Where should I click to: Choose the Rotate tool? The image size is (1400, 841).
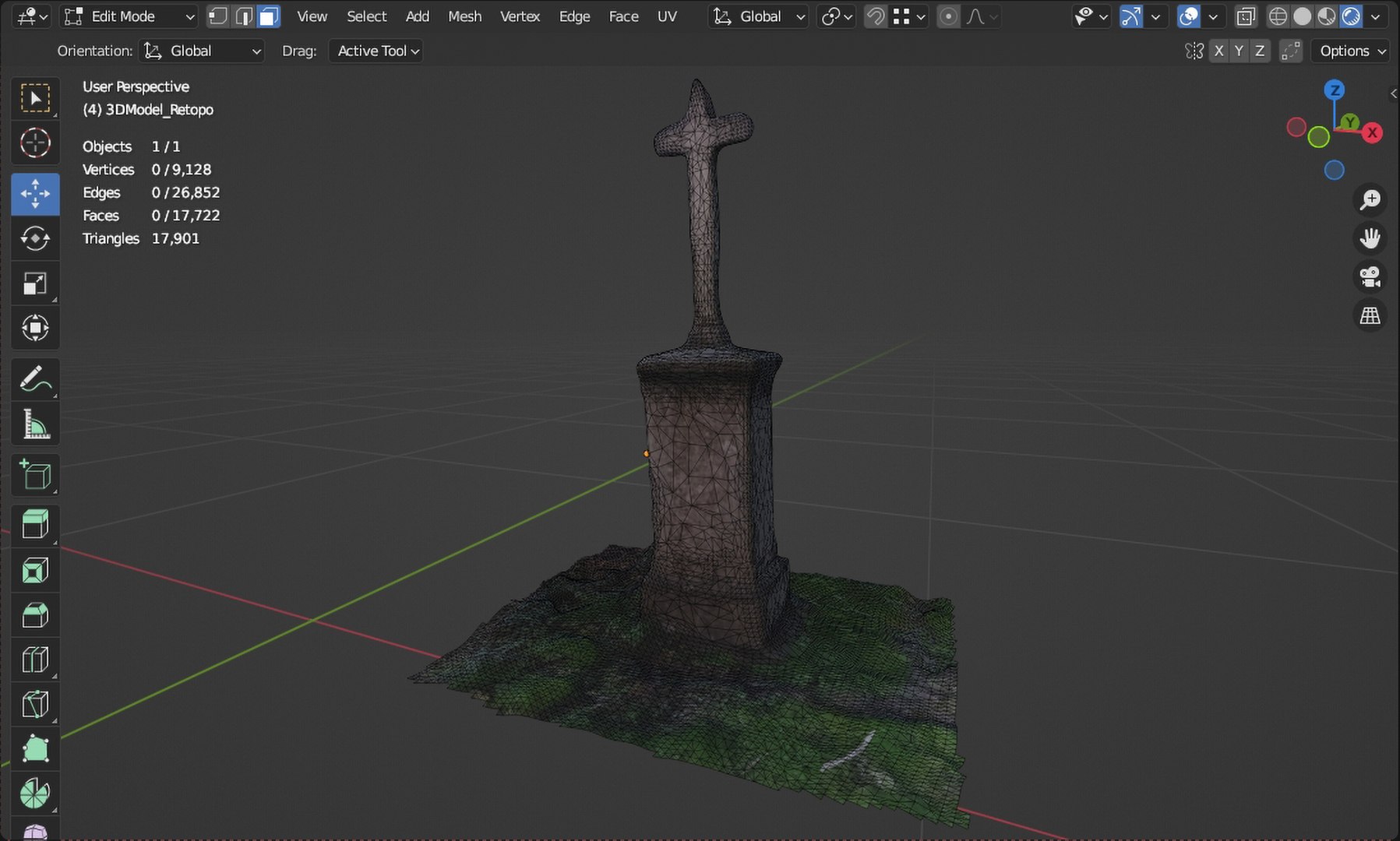tap(35, 238)
